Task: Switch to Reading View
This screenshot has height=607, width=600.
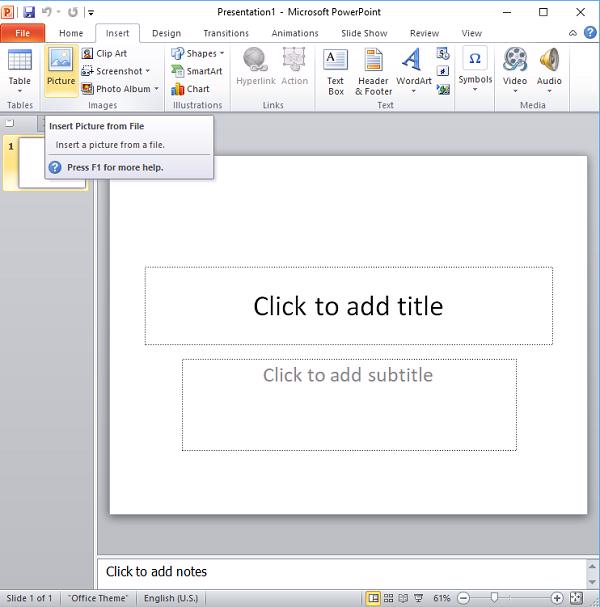Action: [403, 598]
